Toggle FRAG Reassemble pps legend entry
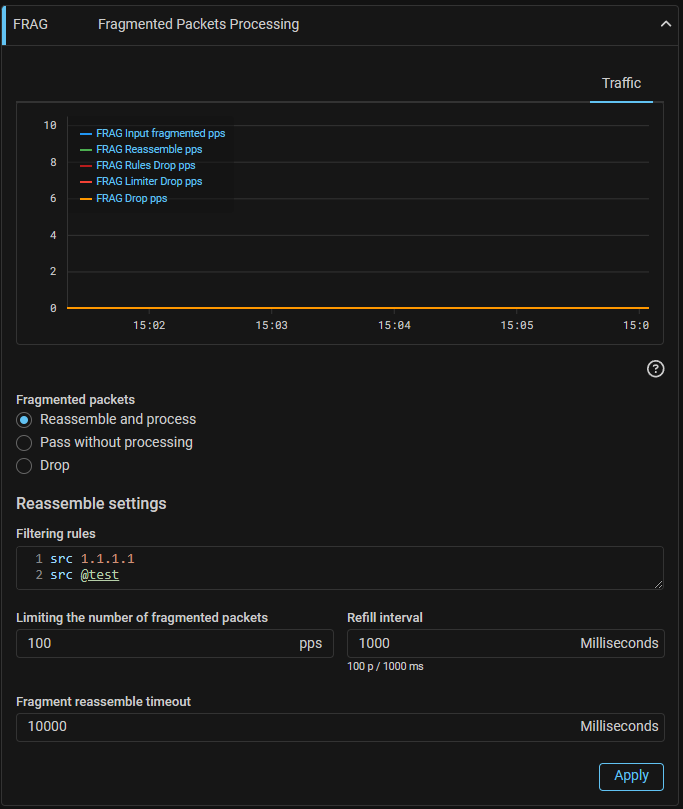683x809 pixels. pyautogui.click(x=148, y=149)
